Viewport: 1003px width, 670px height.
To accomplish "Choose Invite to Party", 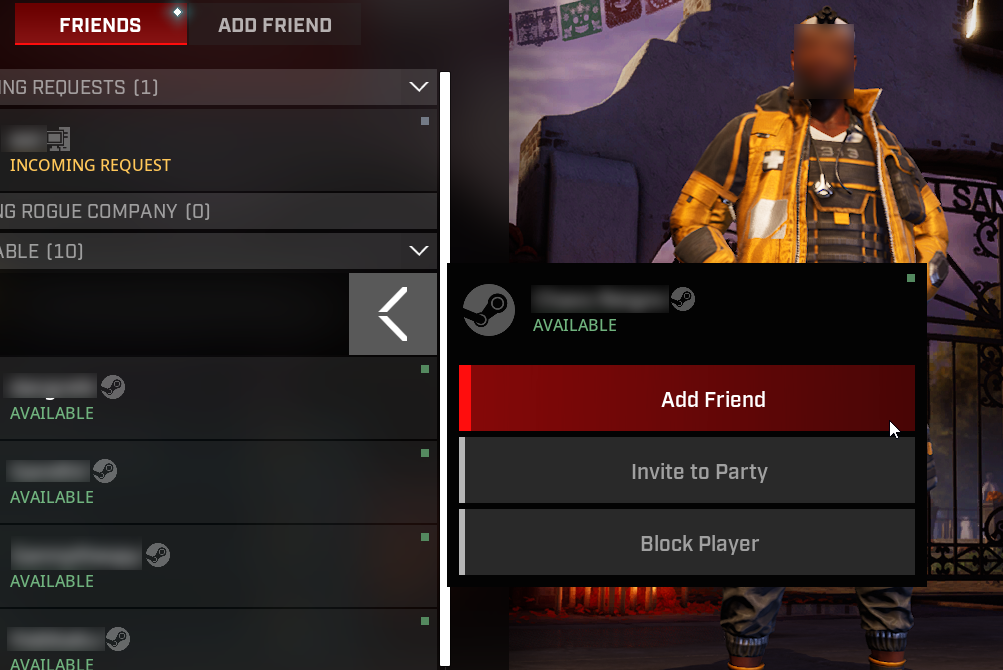I will (687, 471).
